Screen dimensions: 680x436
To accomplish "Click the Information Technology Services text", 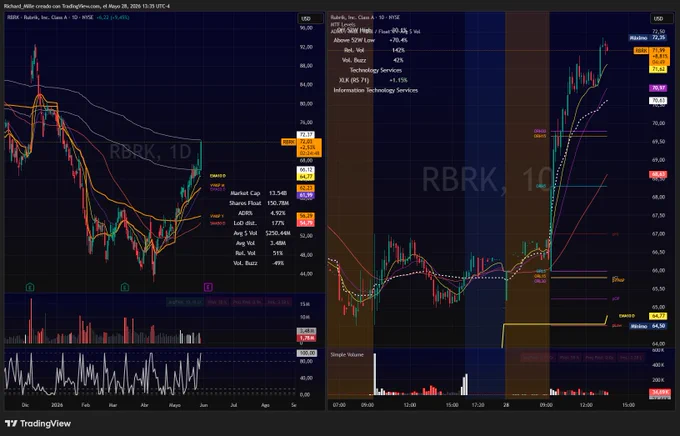I will click(376, 90).
